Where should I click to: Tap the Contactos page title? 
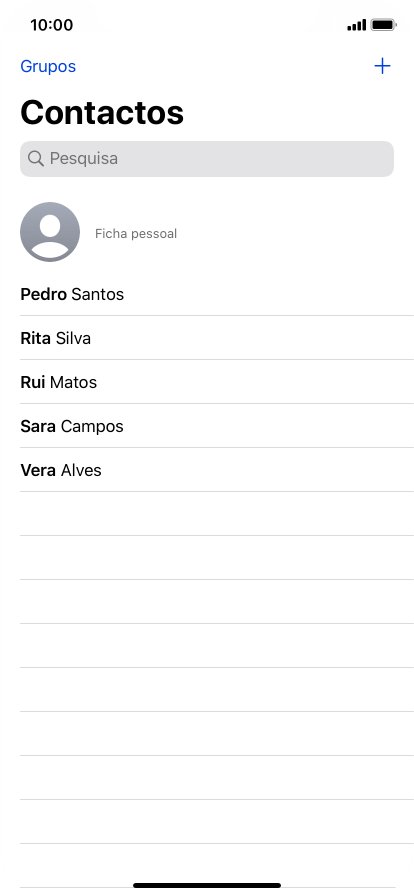(102, 112)
